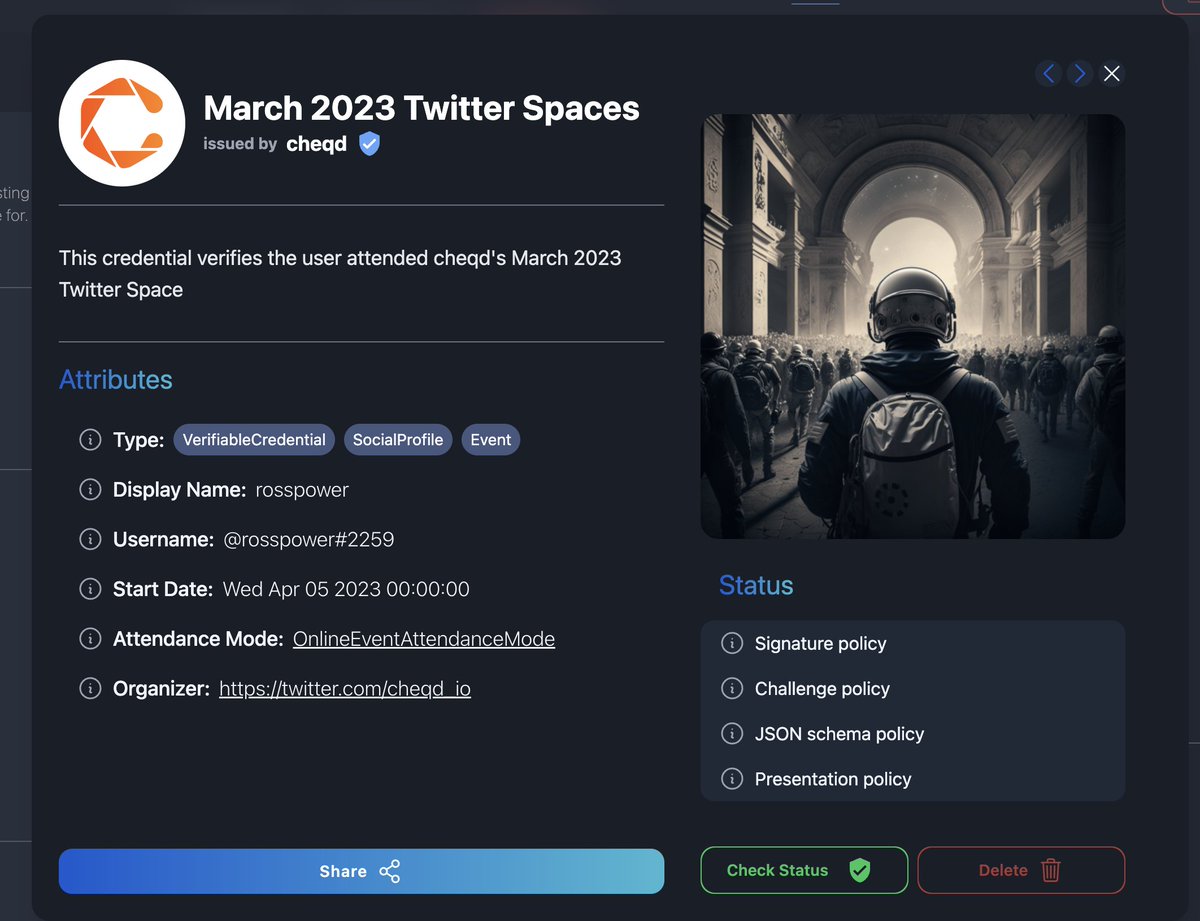Click the username value @rosspower#2259
1200x921 pixels.
click(308, 540)
